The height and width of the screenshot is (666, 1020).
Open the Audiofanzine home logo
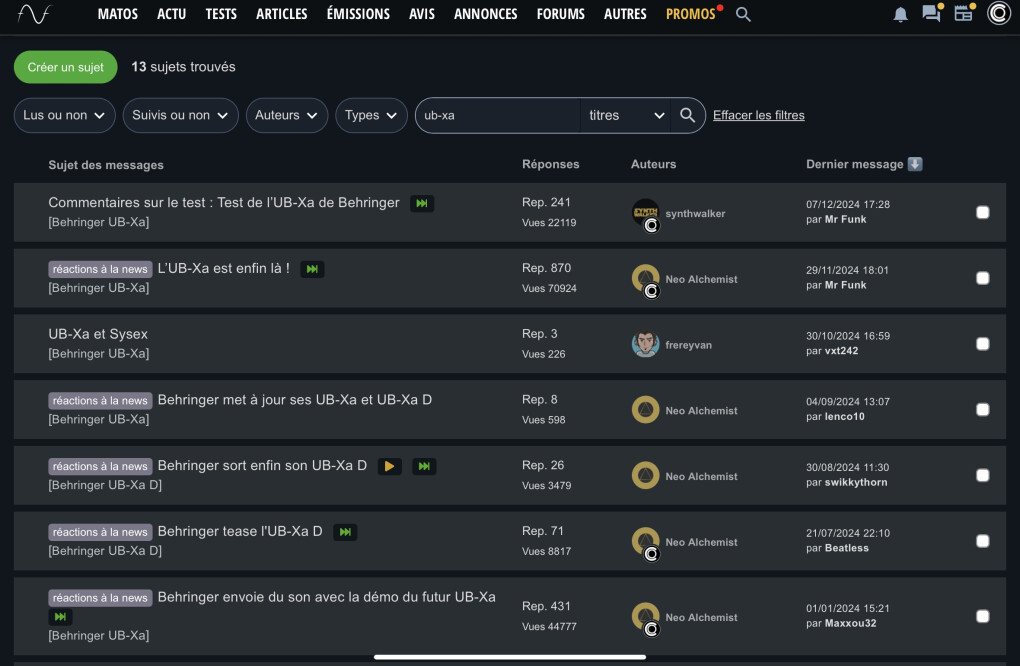pos(34,14)
